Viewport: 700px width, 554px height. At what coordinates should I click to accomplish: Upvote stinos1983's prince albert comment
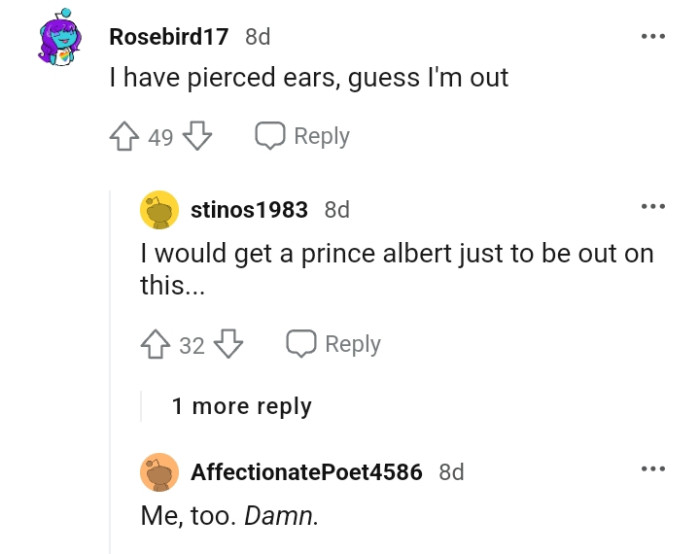click(x=156, y=345)
